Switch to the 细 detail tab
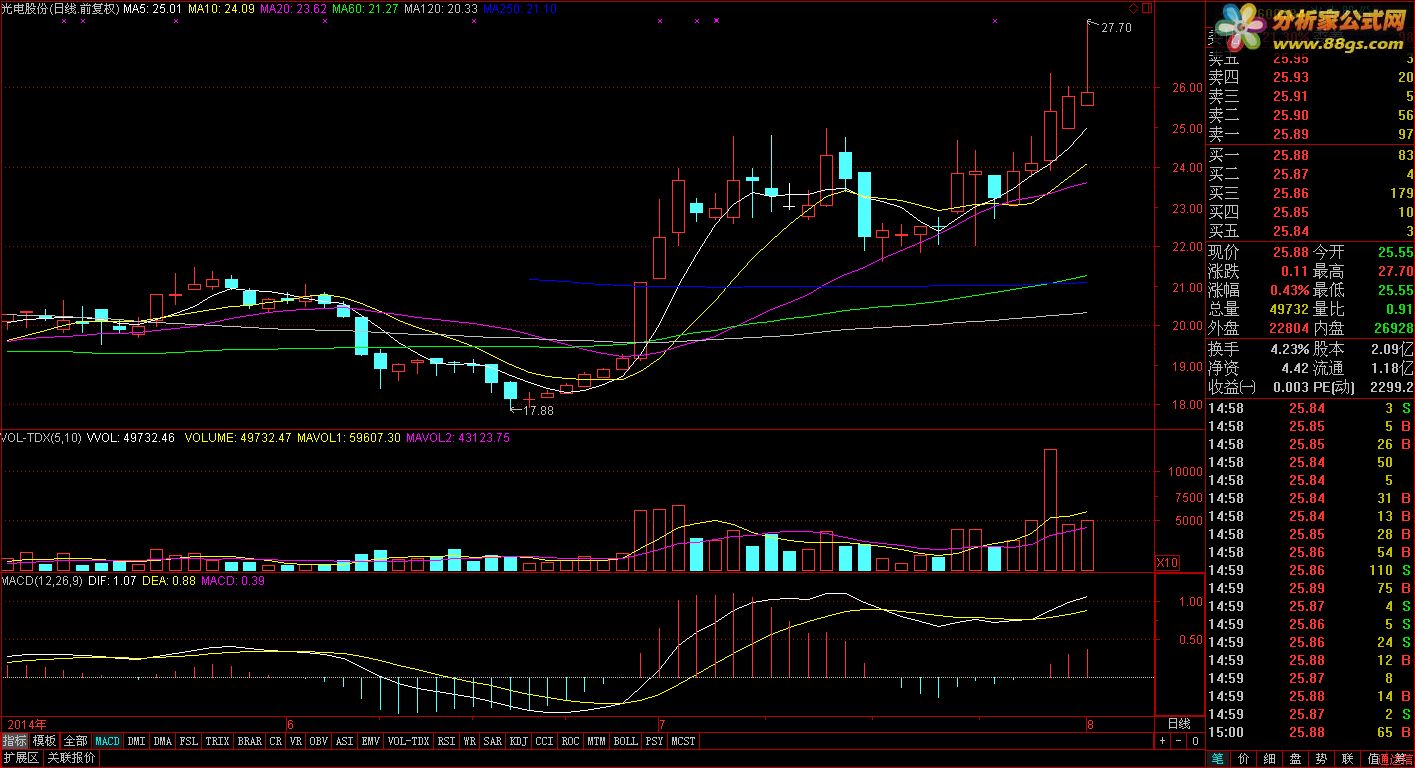 tap(1269, 758)
